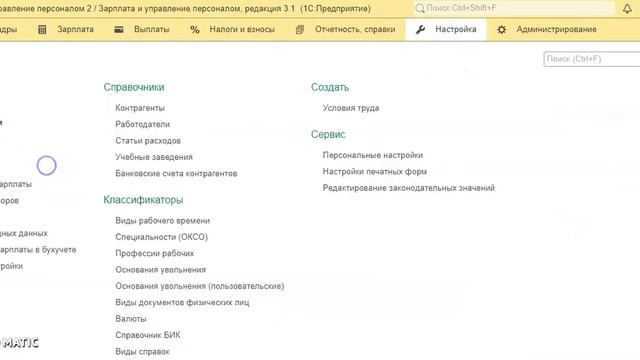Go to Администрирование section
This screenshot has width=640, height=360.
557,29
